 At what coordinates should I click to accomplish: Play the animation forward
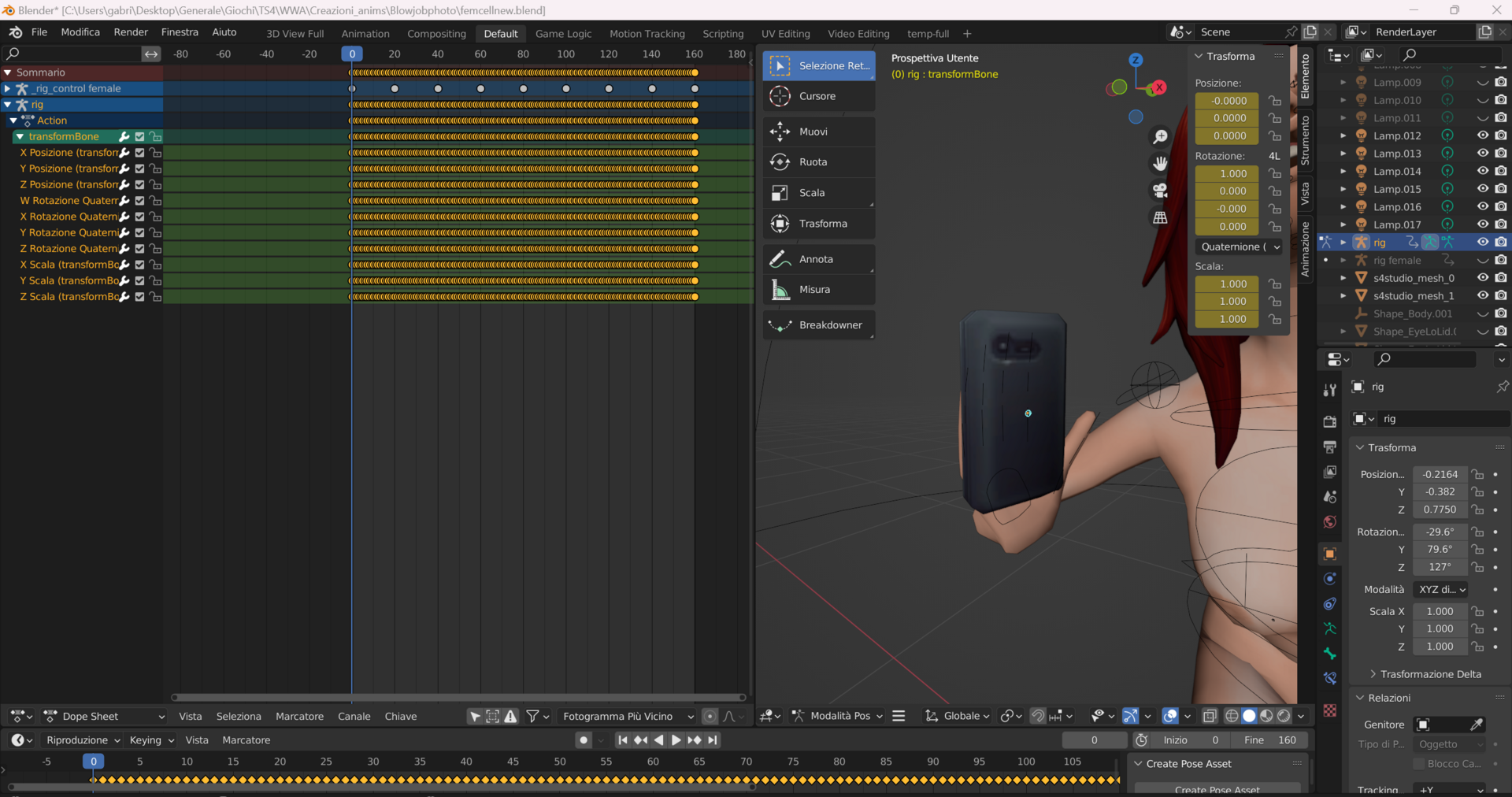point(676,740)
